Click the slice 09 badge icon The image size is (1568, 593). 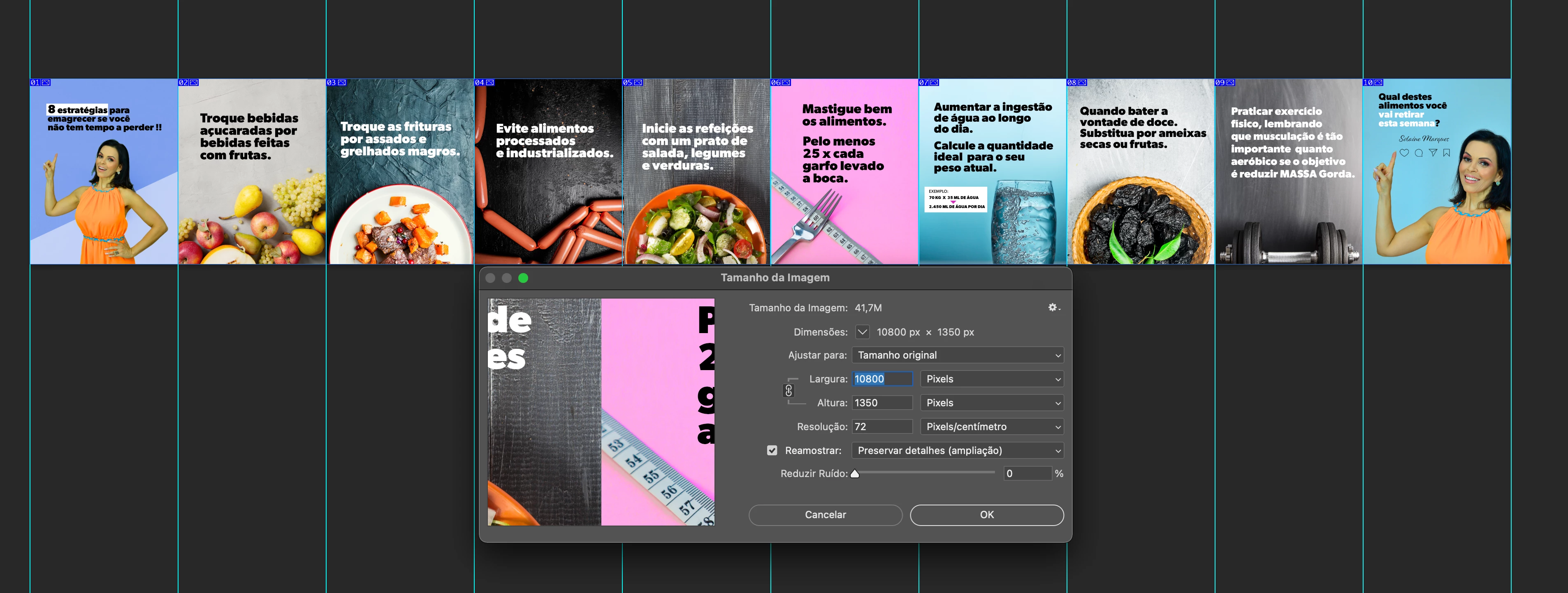click(x=1230, y=83)
